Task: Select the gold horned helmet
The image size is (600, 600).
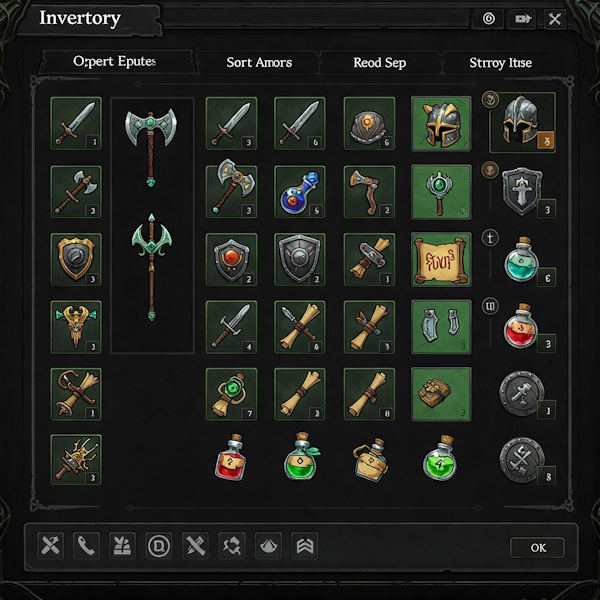Action: click(x=441, y=123)
